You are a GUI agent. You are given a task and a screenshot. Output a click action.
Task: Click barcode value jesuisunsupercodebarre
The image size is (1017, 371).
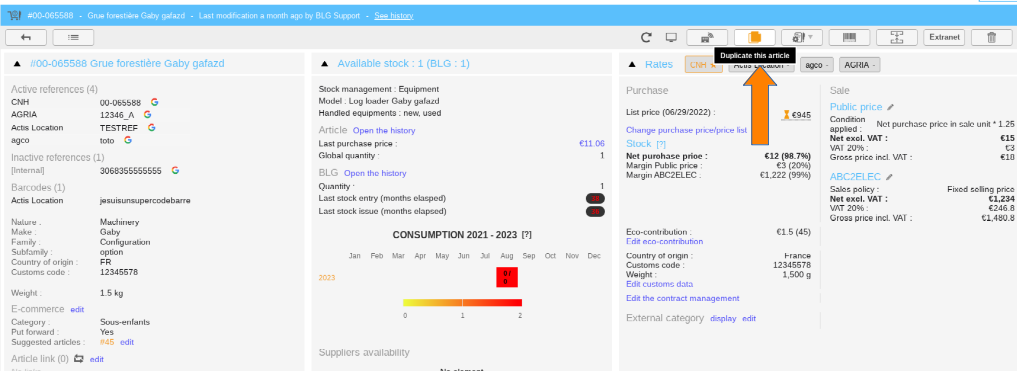pyautogui.click(x=145, y=200)
